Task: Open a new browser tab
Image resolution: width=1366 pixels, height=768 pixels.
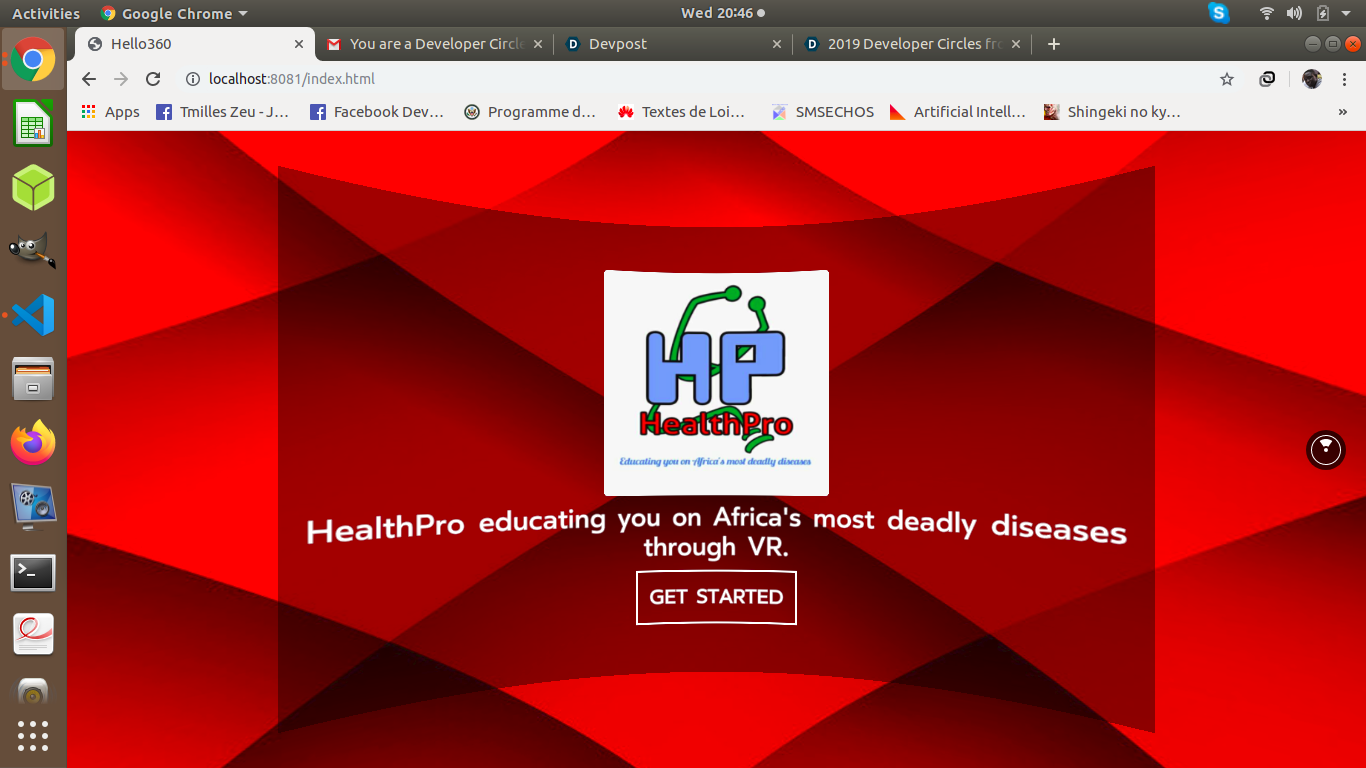Action: 1053,44
